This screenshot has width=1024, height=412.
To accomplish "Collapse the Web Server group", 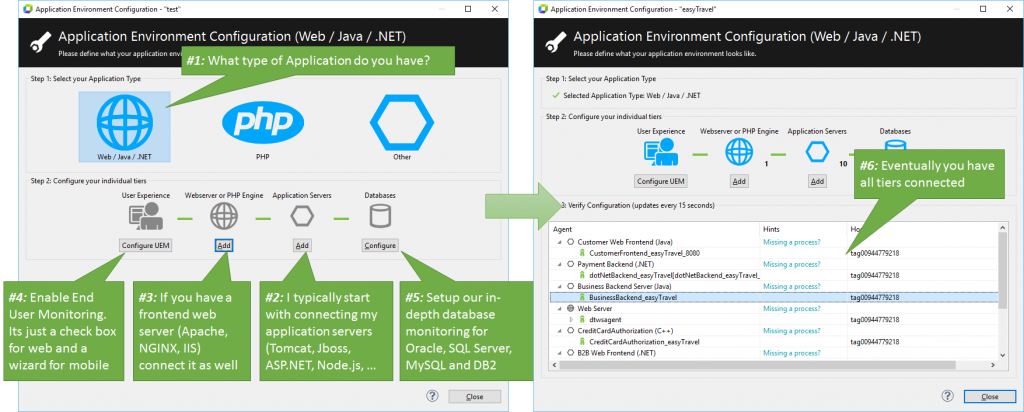I will click(559, 308).
